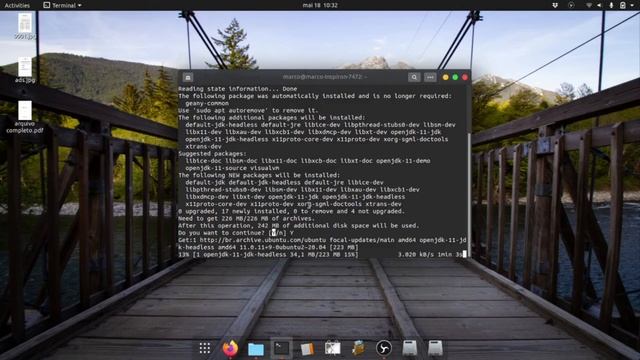Minimize the terminal with the yellow button

pyautogui.click(x=445, y=77)
